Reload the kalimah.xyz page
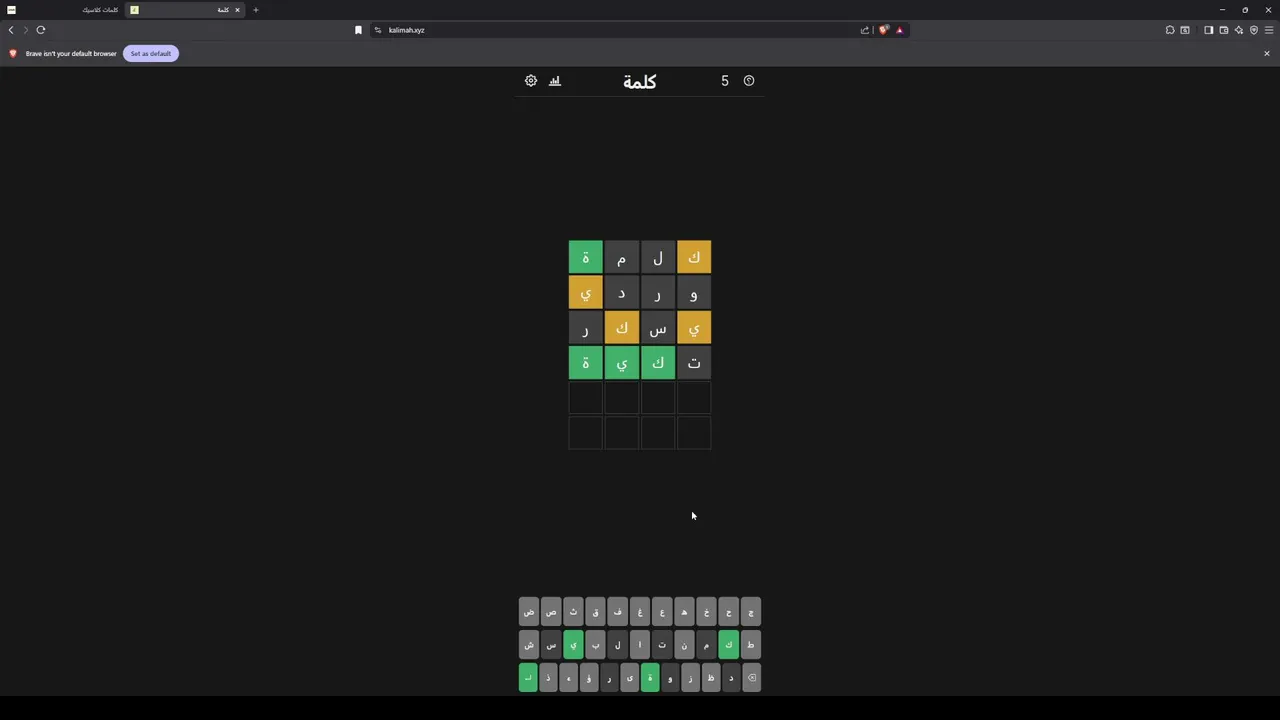The height and width of the screenshot is (720, 1280). (41, 30)
